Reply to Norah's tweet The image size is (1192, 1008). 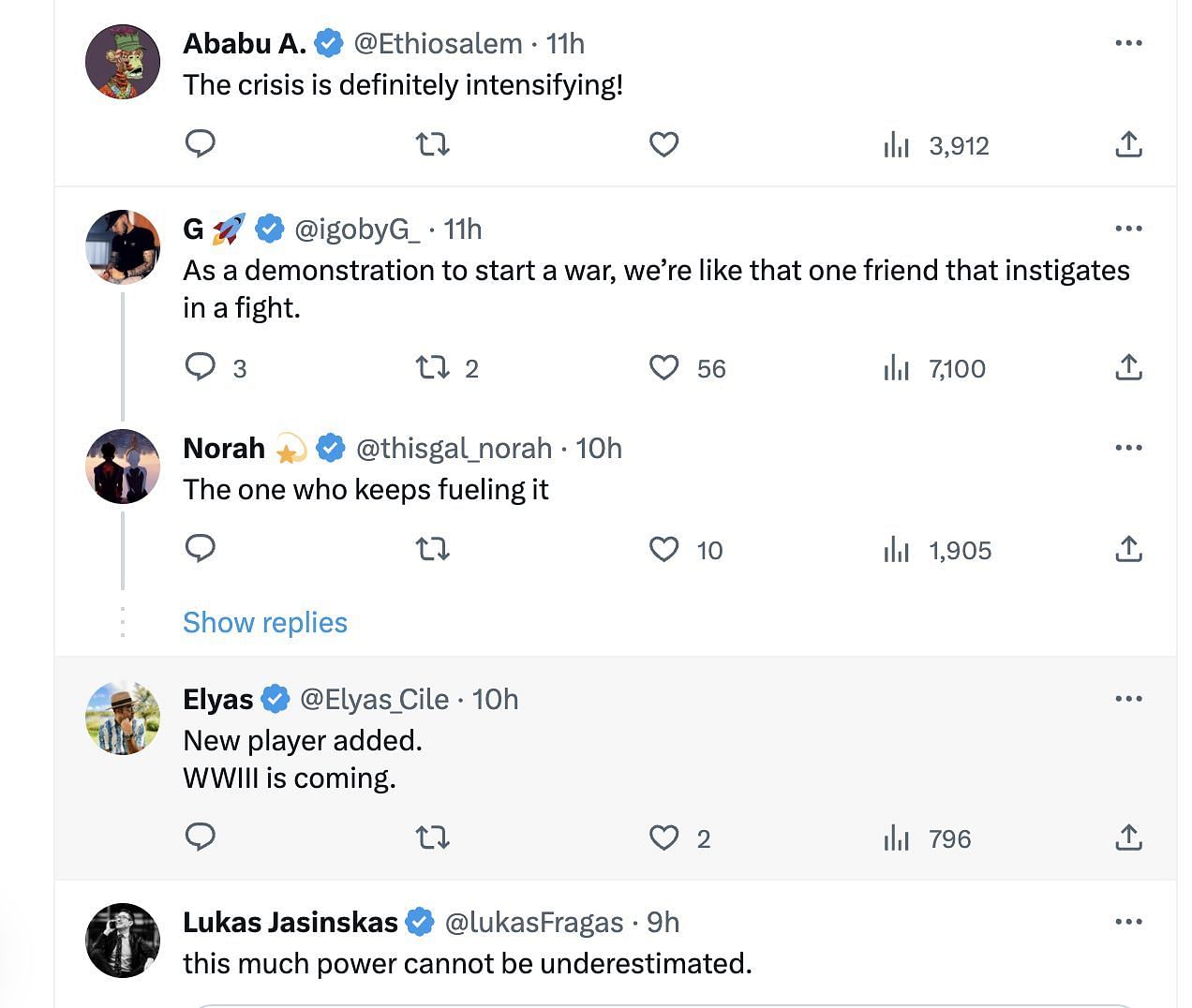click(x=201, y=549)
